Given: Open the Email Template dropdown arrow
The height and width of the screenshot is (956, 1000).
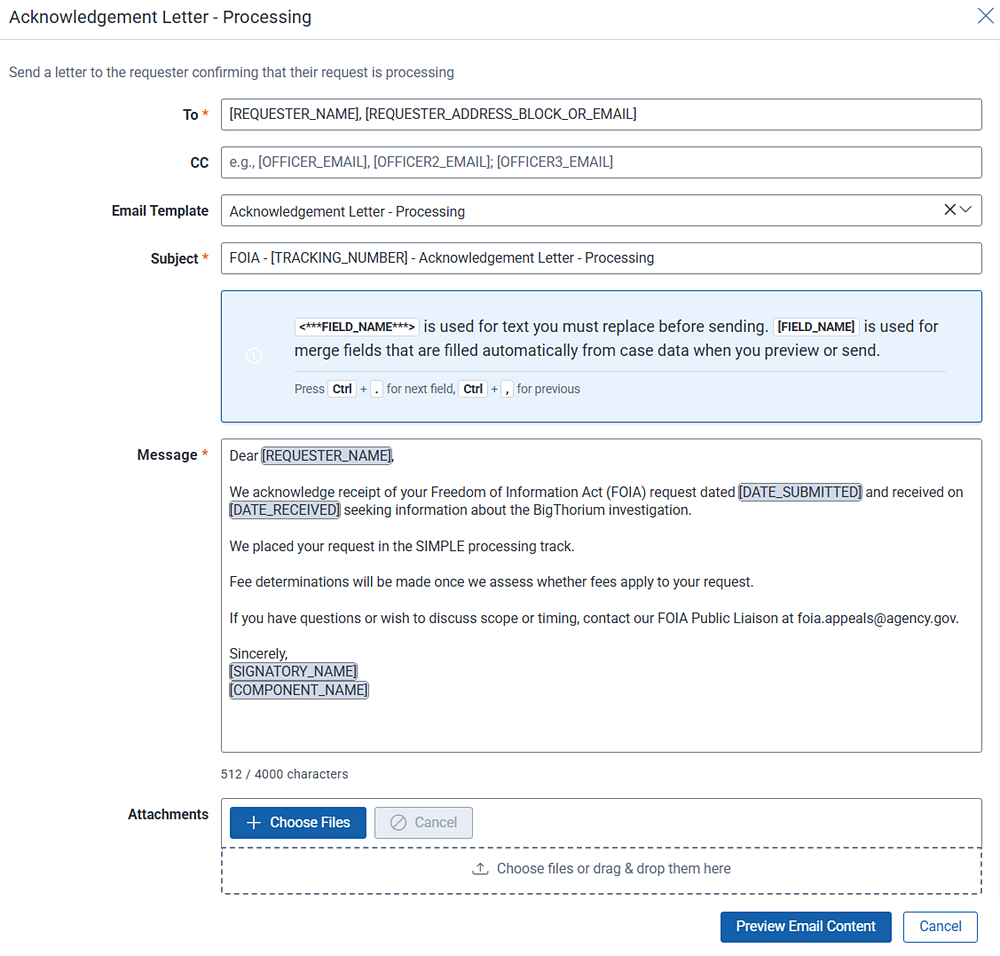Looking at the screenshot, I should [966, 210].
